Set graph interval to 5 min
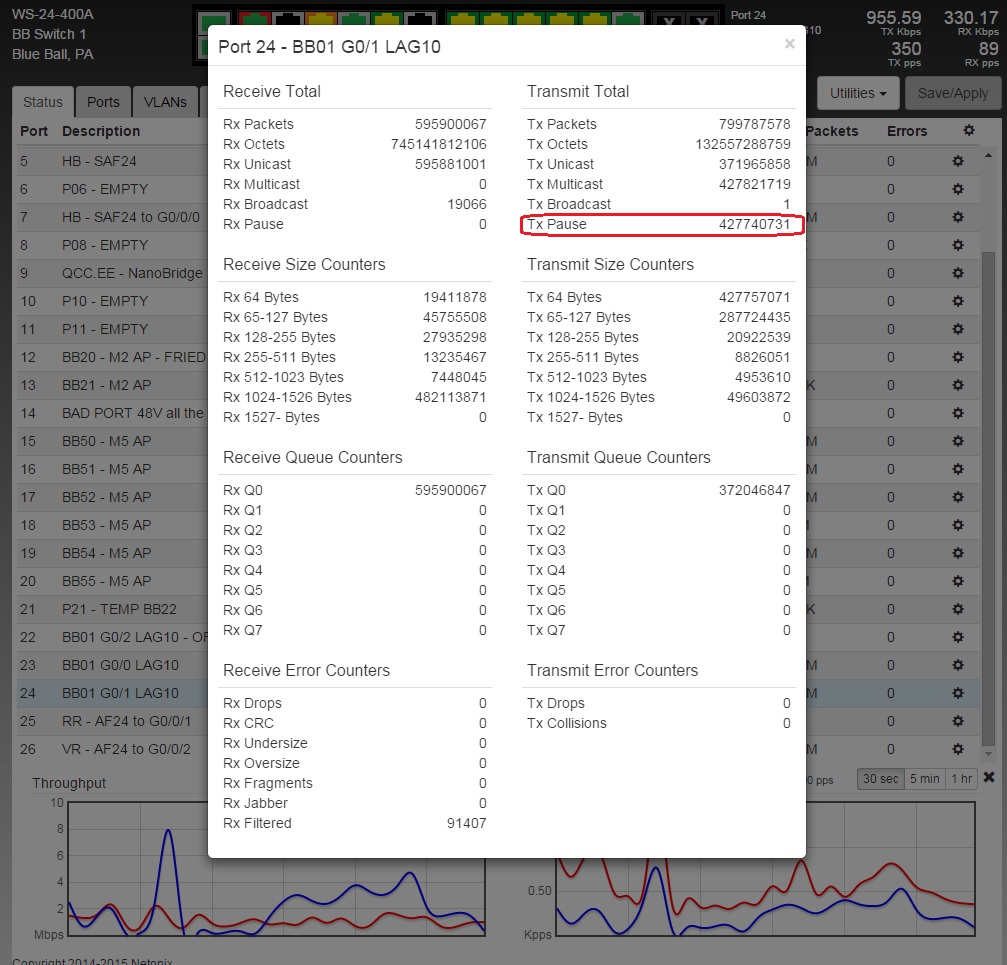The image size is (1007, 965). click(x=923, y=779)
